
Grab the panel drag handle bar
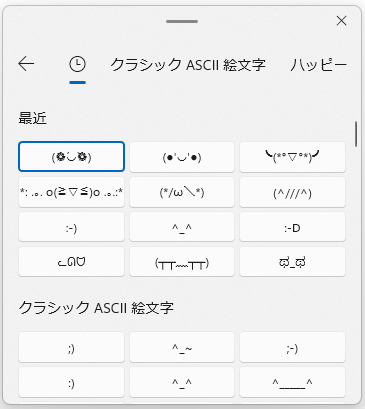(182, 22)
